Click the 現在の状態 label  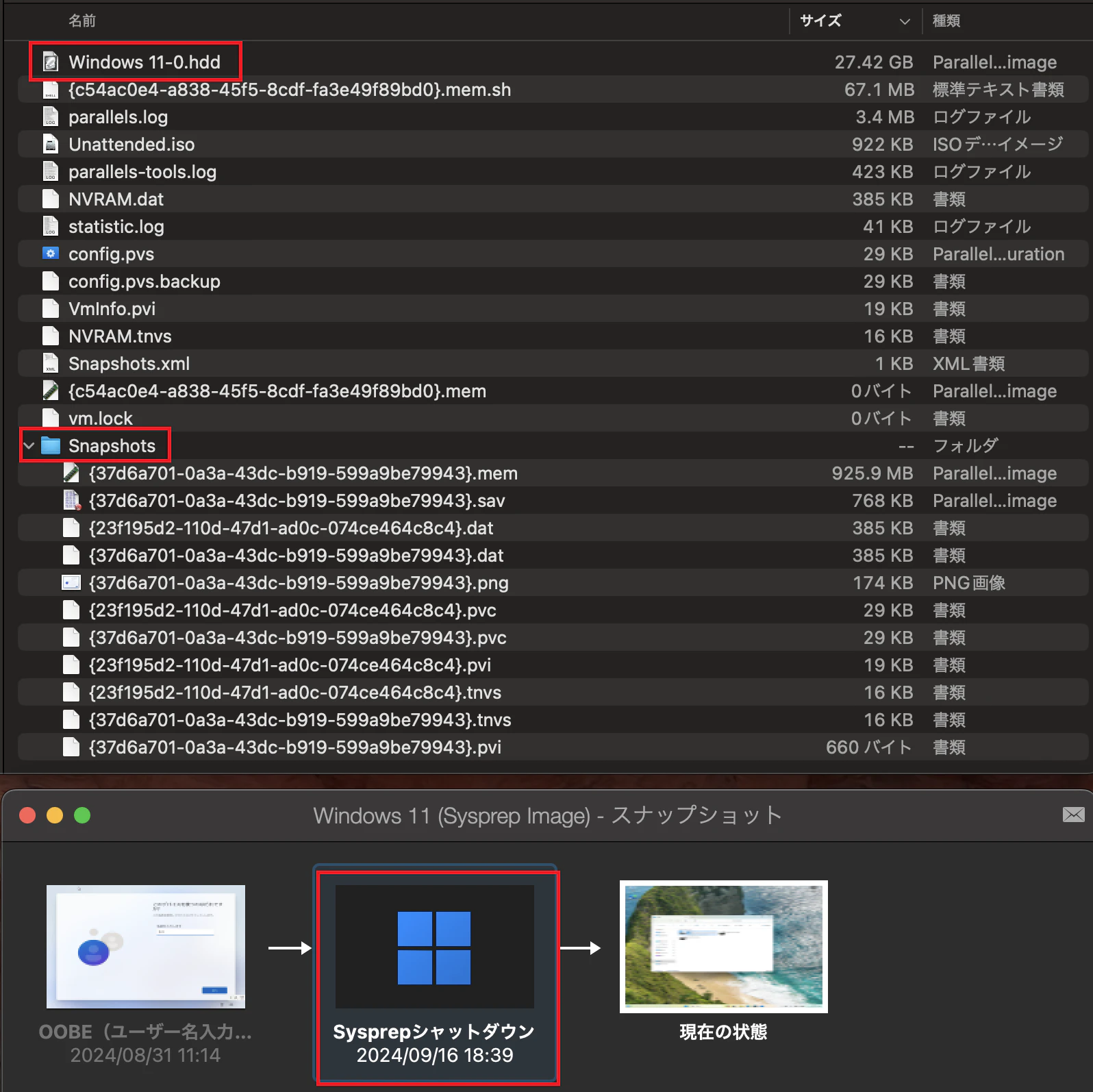(724, 1032)
